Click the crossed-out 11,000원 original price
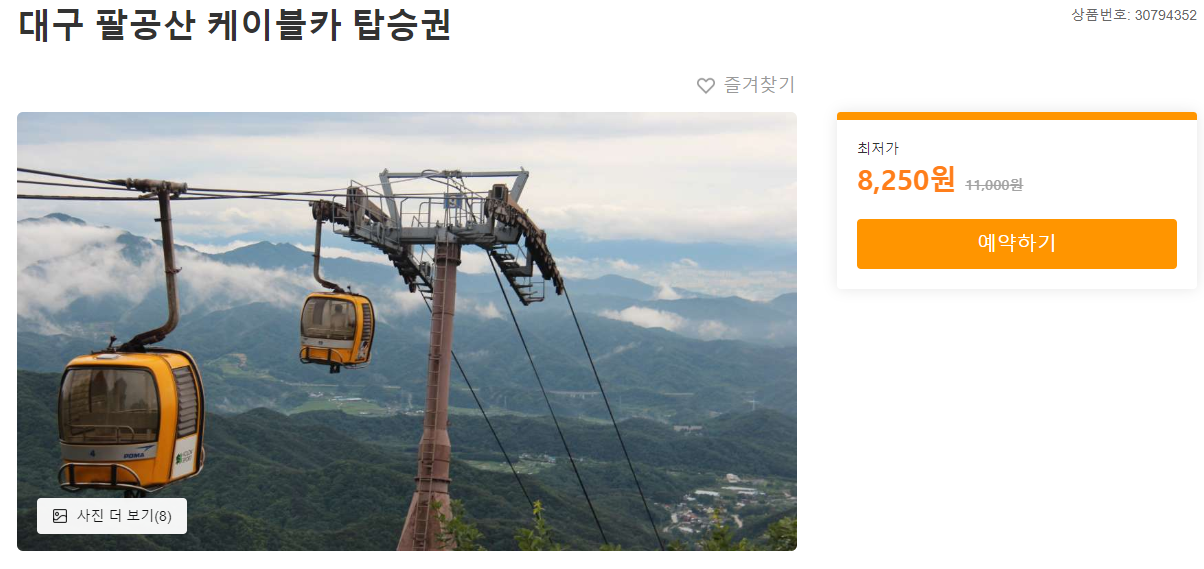Image resolution: width=1204 pixels, height=569 pixels. pos(994,185)
